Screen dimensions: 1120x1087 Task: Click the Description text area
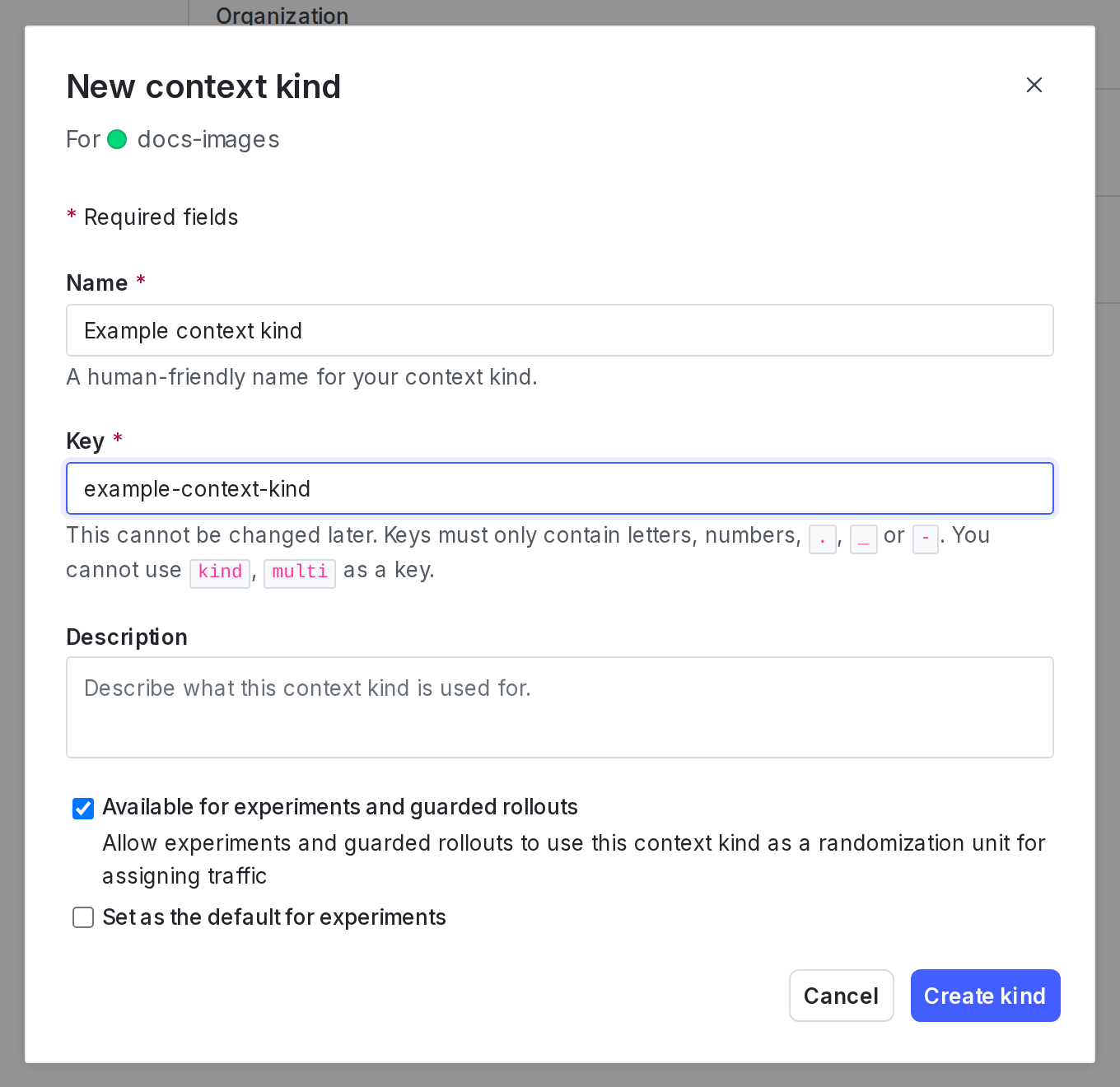[560, 707]
